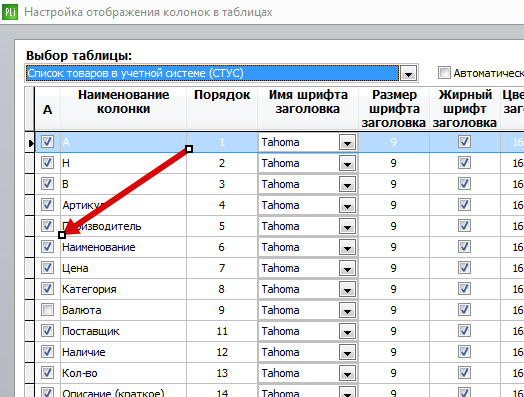Enable visibility checkbox for Валюта row

coord(47,310)
